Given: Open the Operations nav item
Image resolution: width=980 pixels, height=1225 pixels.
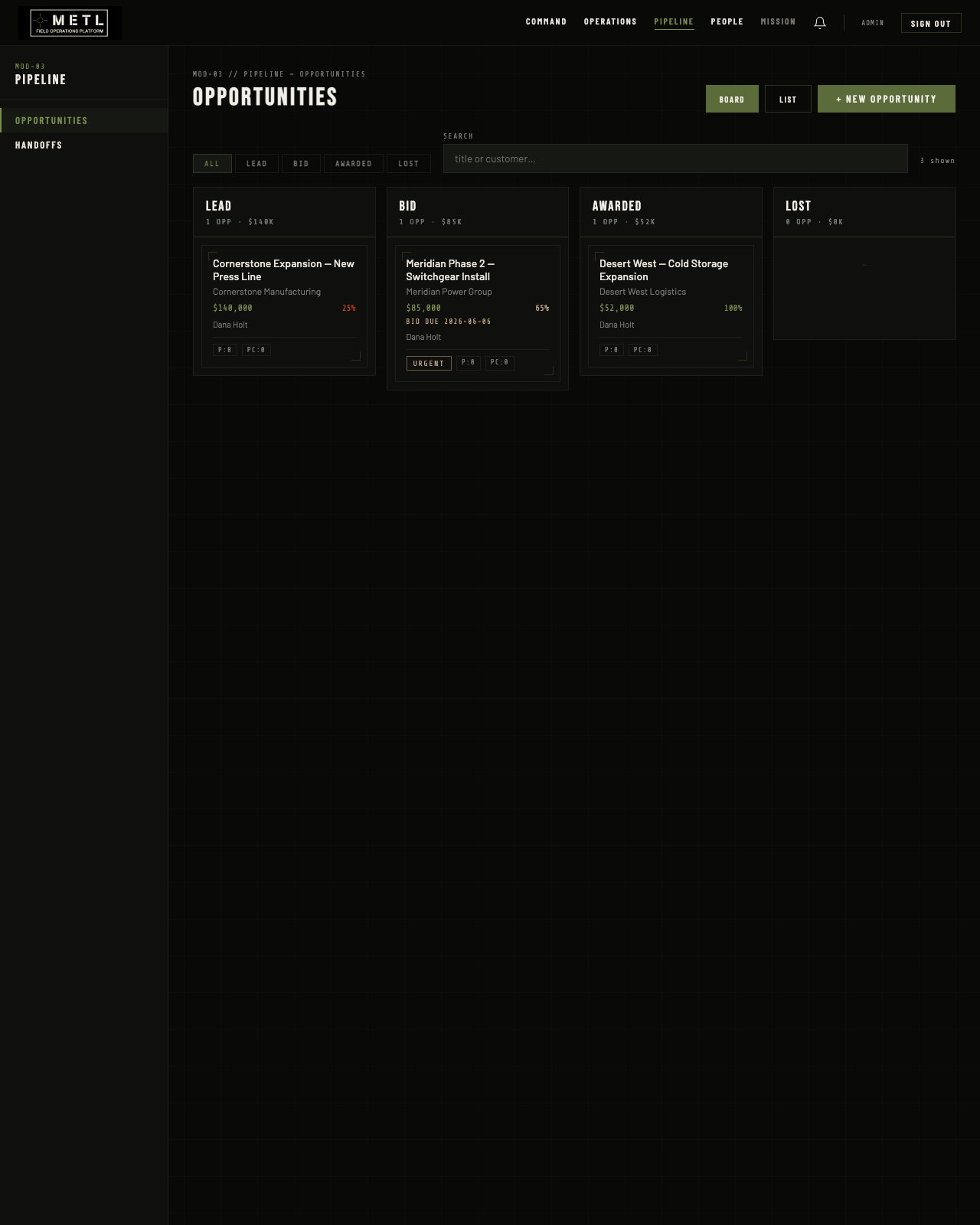Looking at the screenshot, I should click(x=610, y=21).
